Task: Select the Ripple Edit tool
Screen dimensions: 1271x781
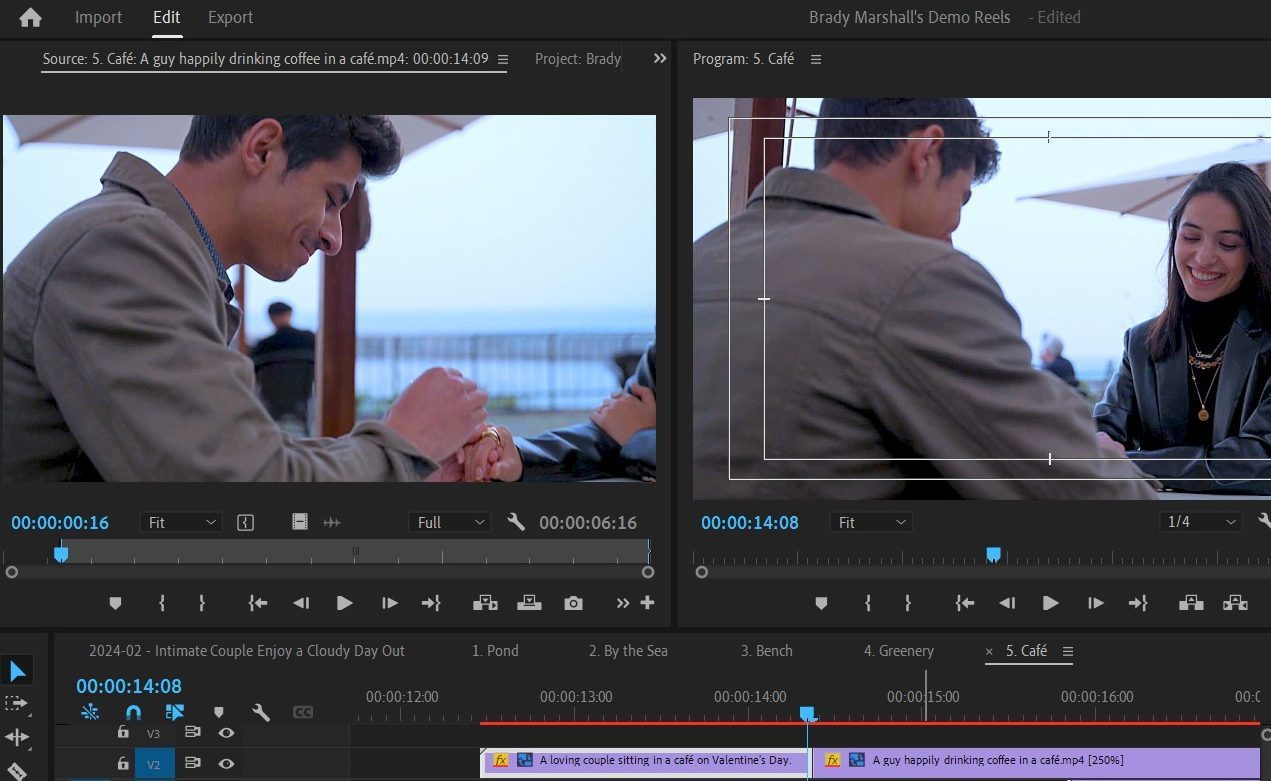Action: pos(17,738)
